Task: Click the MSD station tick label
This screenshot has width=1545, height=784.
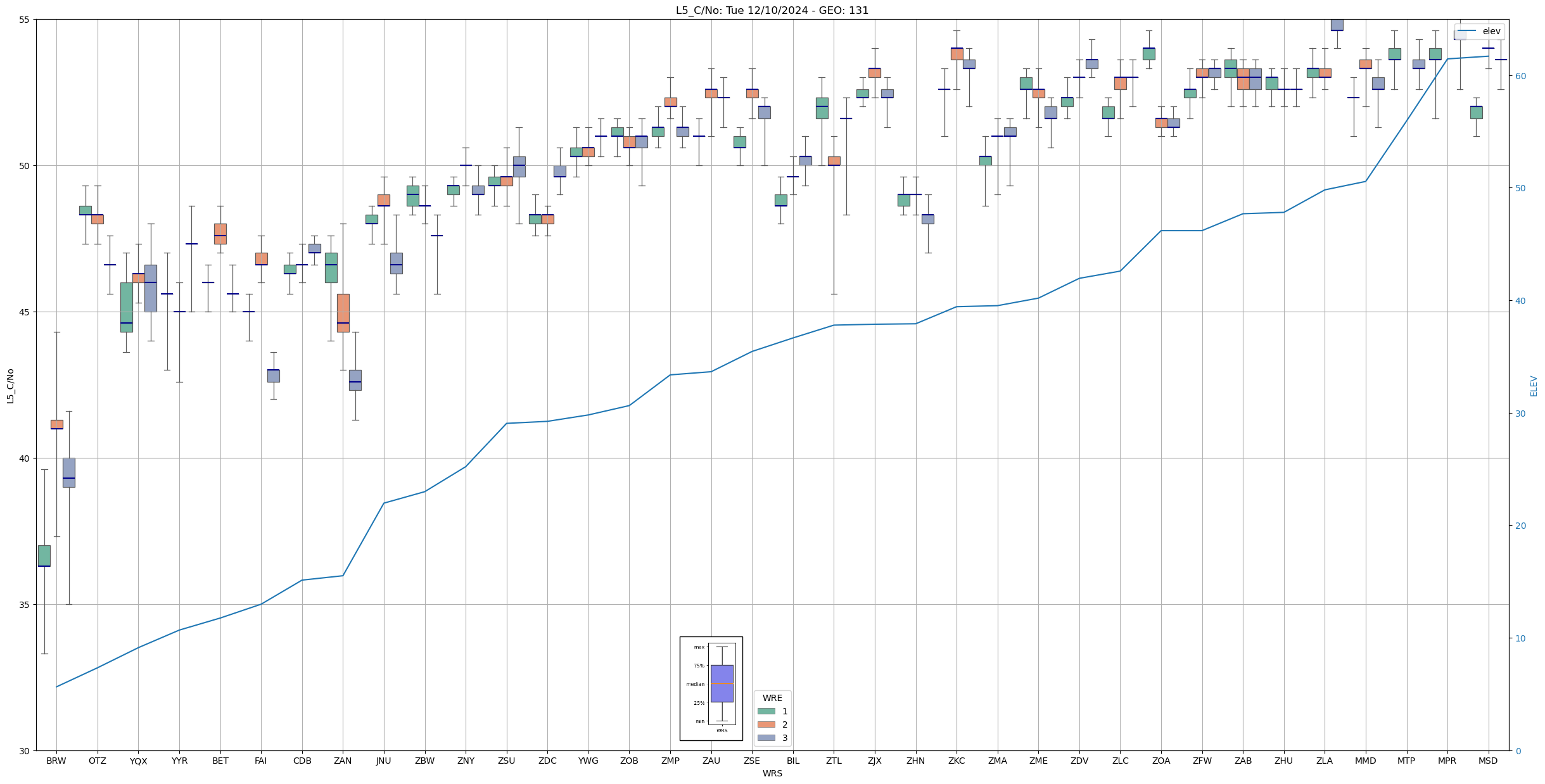Action: point(1487,761)
